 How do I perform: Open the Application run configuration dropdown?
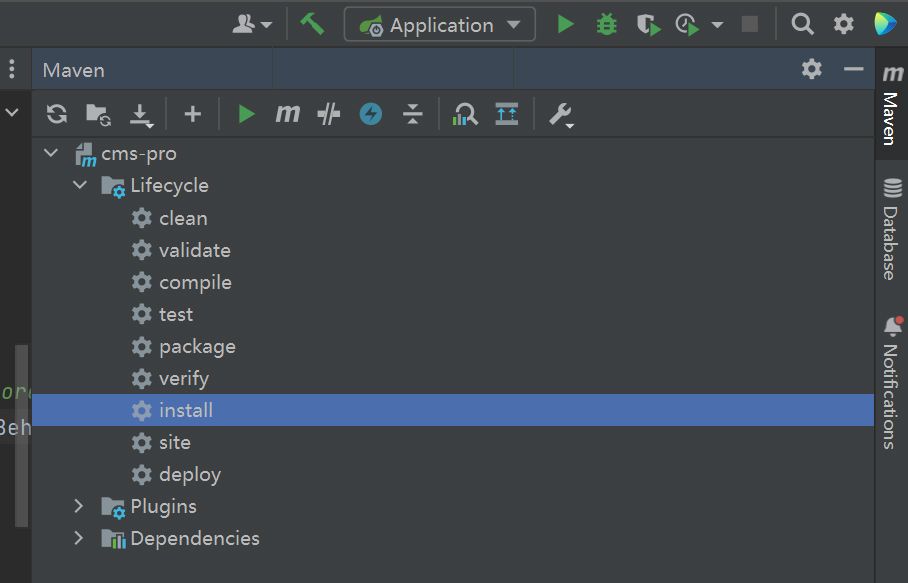click(x=440, y=25)
